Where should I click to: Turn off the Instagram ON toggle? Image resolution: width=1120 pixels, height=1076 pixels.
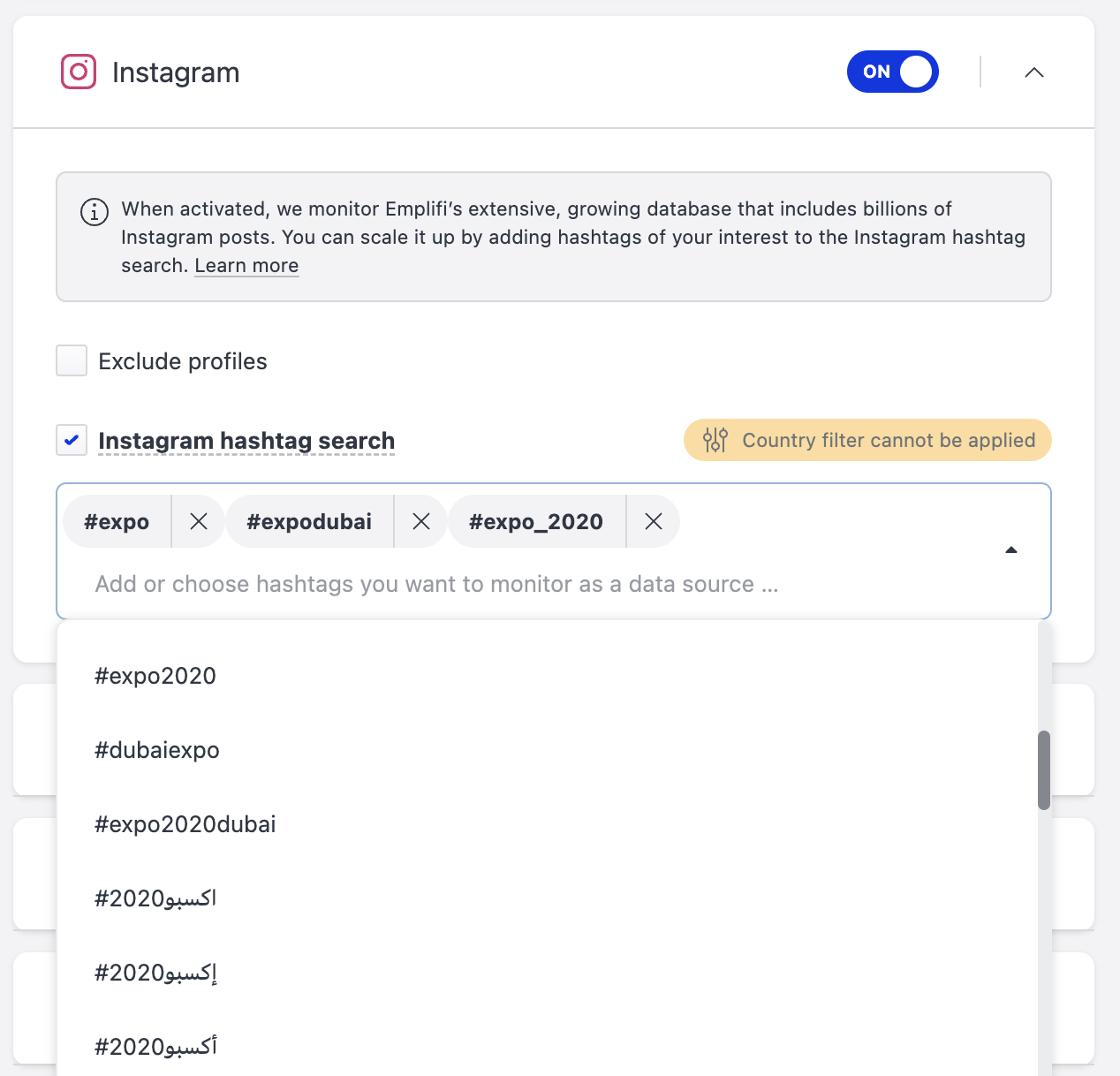892,72
